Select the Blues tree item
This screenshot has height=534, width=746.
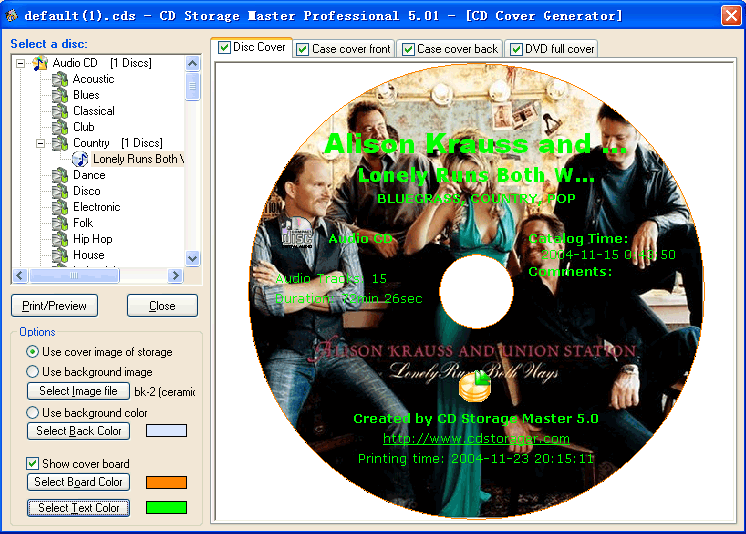(x=86, y=95)
